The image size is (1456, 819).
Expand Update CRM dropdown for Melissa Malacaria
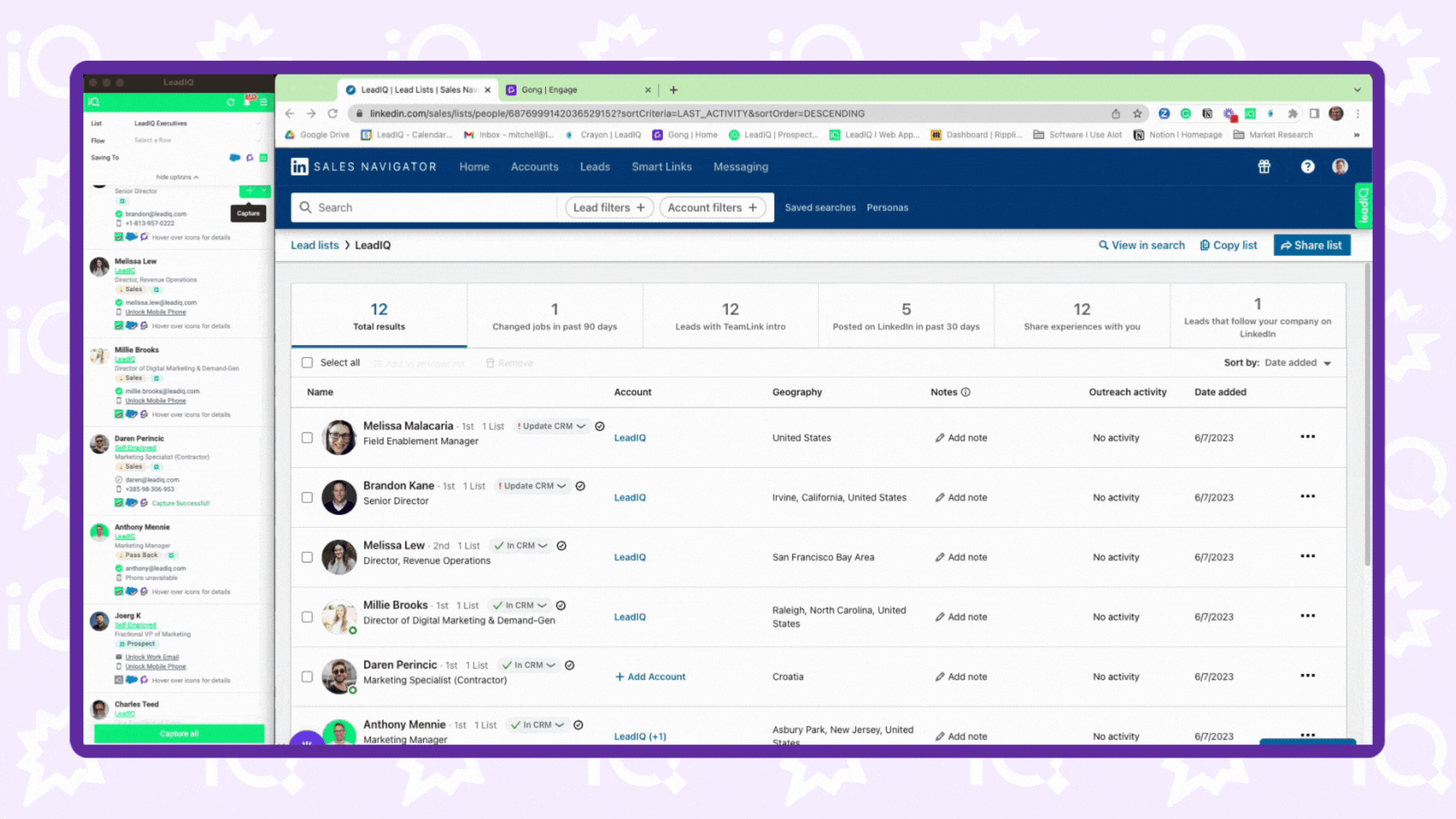[581, 426]
